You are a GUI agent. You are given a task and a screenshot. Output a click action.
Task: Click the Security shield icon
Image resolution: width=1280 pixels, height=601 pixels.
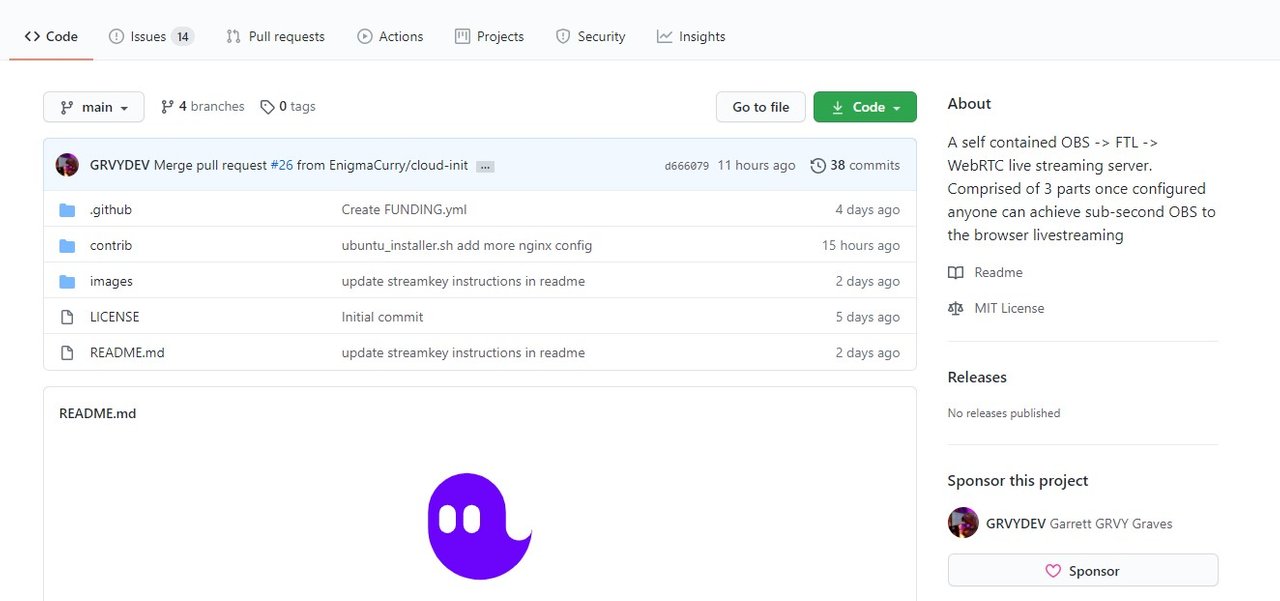coord(564,37)
